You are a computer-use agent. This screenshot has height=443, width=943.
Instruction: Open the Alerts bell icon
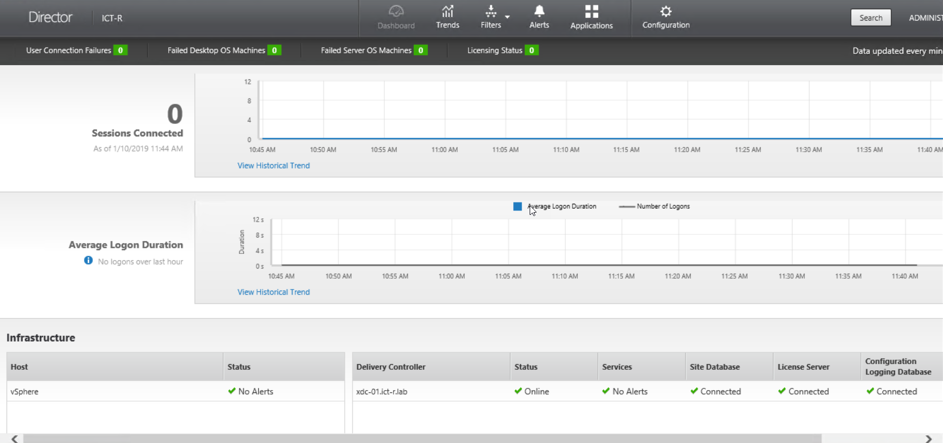coord(539,11)
